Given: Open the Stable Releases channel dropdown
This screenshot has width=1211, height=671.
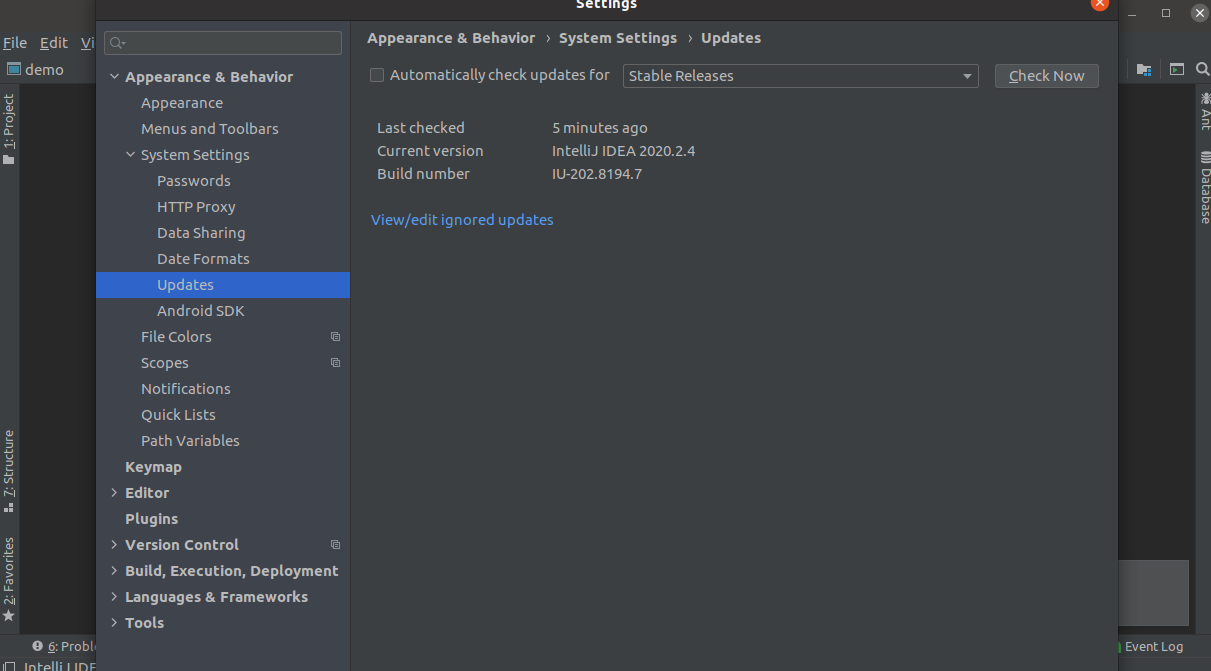Looking at the screenshot, I should point(801,76).
